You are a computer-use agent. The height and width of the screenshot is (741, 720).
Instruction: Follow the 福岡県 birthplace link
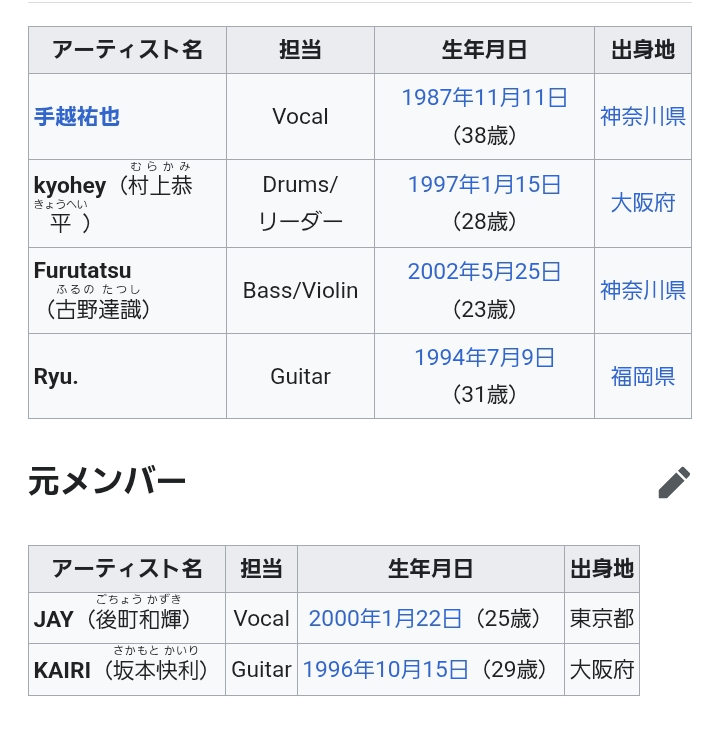(x=643, y=376)
